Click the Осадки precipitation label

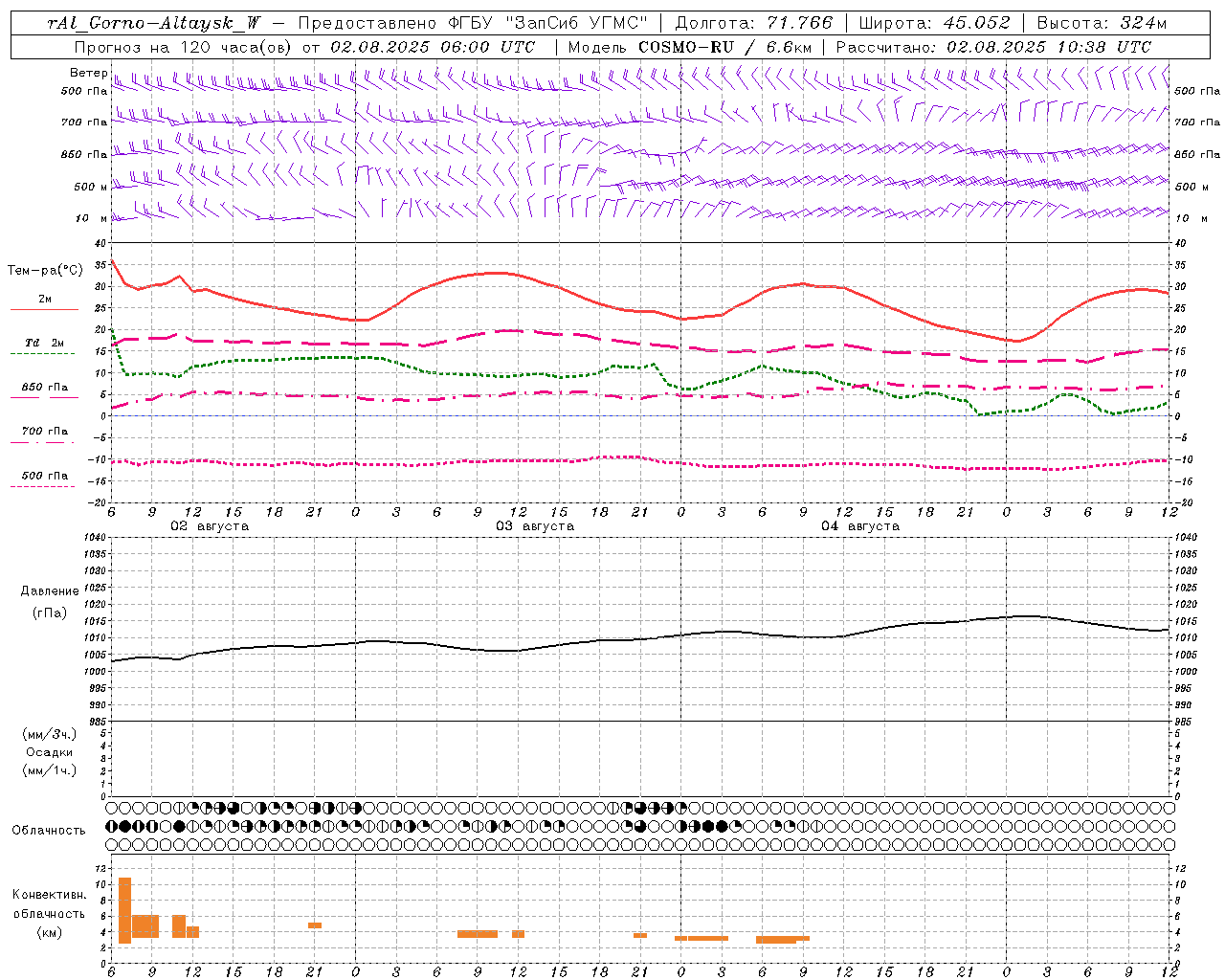(x=50, y=752)
